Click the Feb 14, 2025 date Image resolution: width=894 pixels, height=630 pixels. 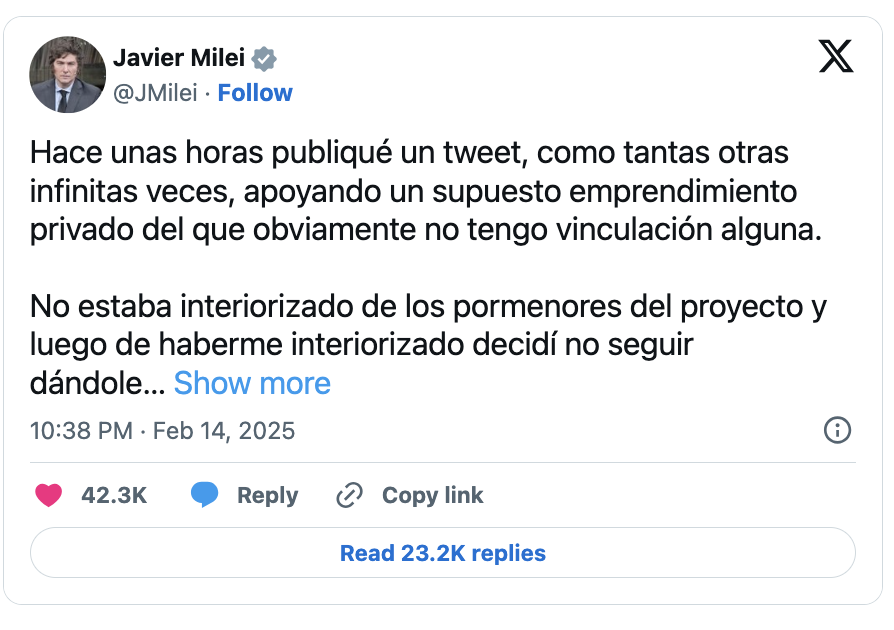coord(225,431)
